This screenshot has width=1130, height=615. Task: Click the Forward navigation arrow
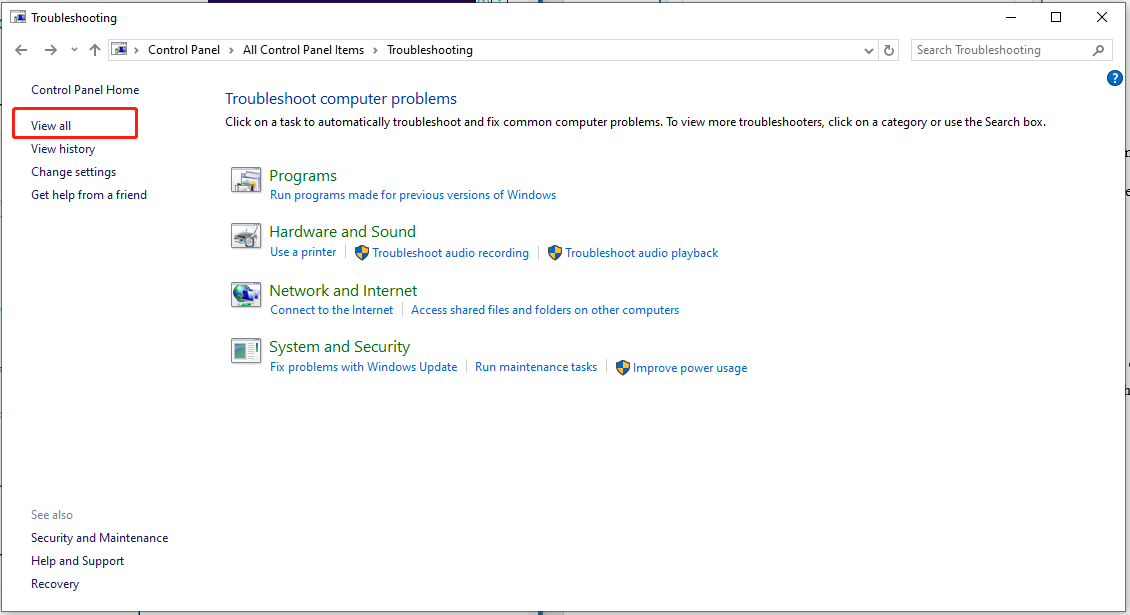[x=50, y=50]
